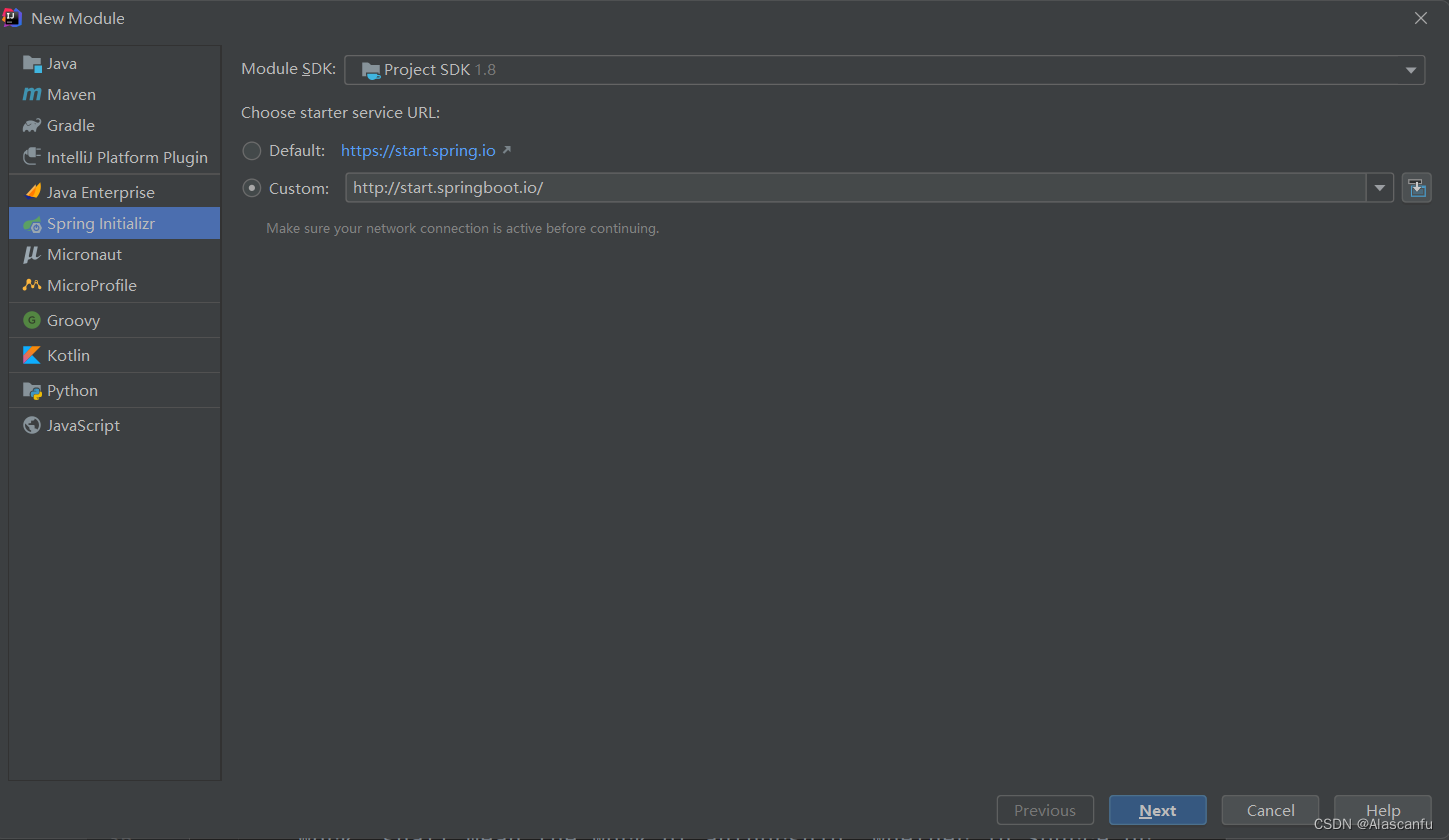Click the IntelliJ logo in title bar
This screenshot has height=840, width=1449.
tap(13, 17)
